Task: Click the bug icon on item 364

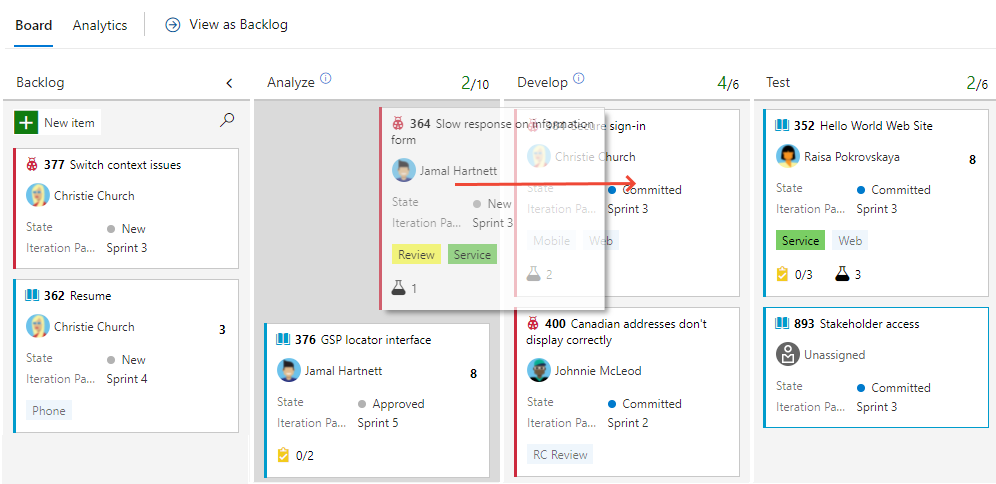Action: point(398,123)
